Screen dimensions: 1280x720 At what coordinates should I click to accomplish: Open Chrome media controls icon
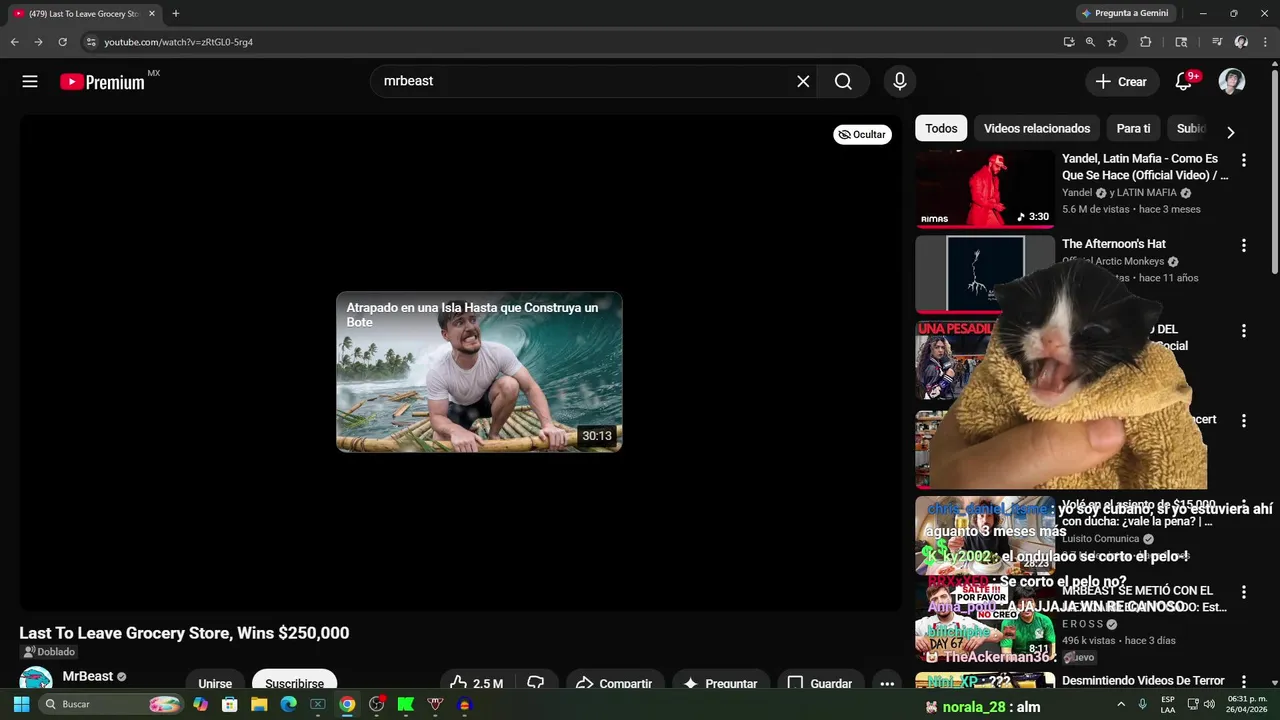pyautogui.click(x=1217, y=42)
